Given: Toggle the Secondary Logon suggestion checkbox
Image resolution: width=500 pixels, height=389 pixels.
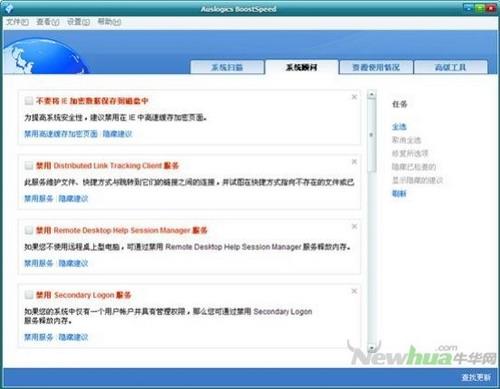Looking at the screenshot, I should pos(29,295).
